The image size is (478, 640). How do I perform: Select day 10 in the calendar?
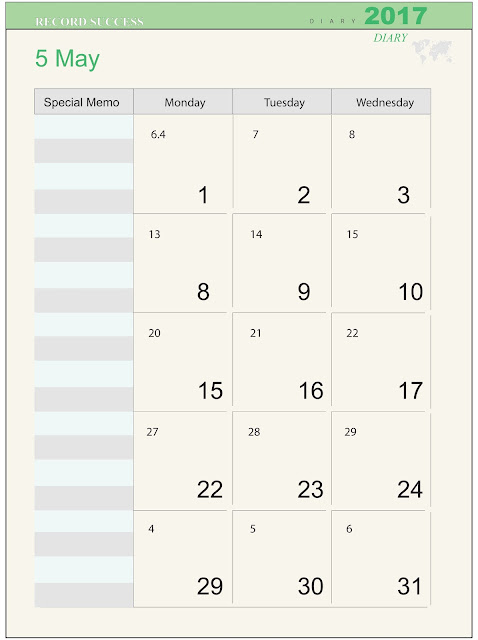tap(381, 263)
